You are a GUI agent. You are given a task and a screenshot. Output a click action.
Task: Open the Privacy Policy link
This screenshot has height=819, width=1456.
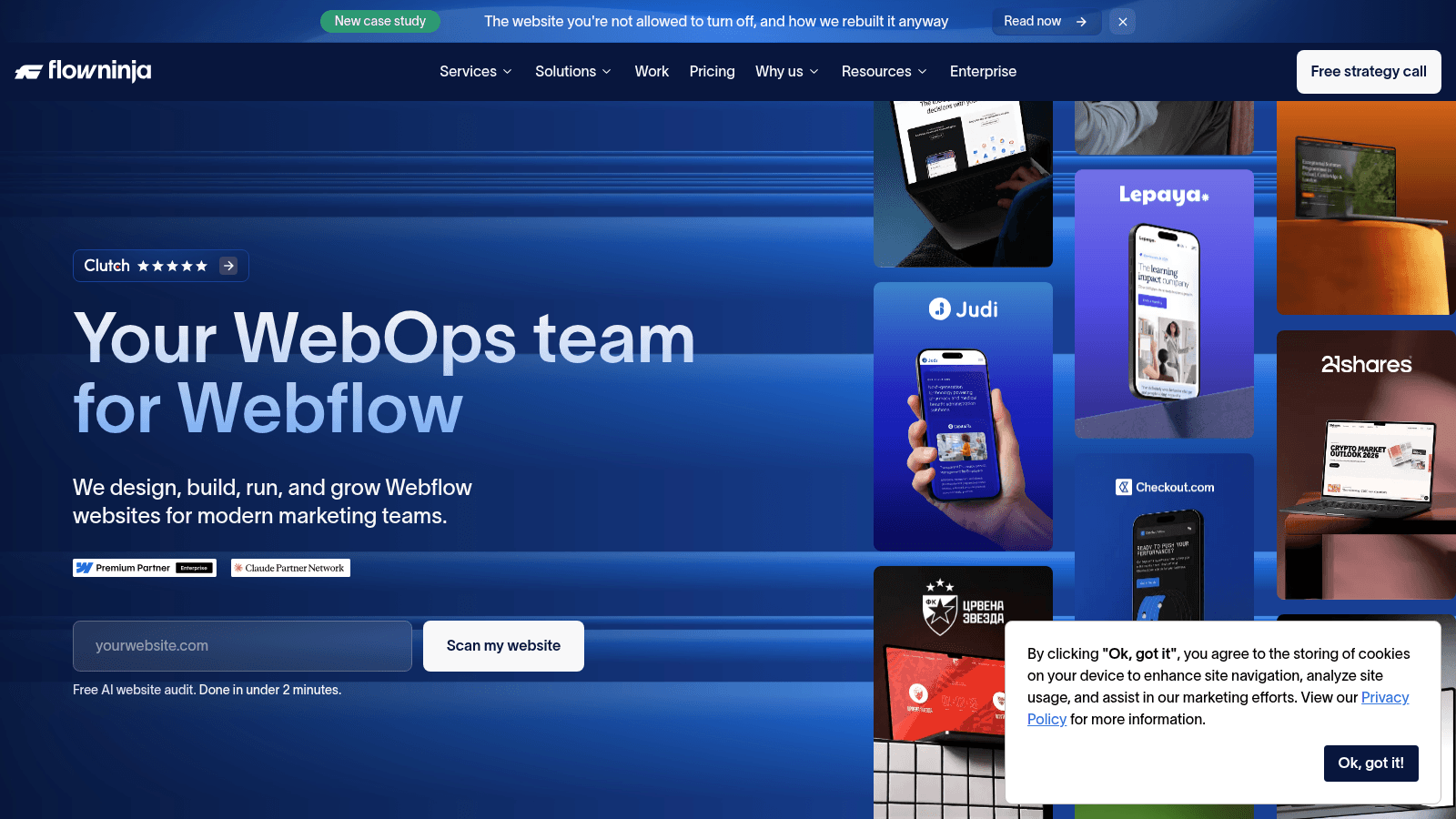[x=1385, y=697]
